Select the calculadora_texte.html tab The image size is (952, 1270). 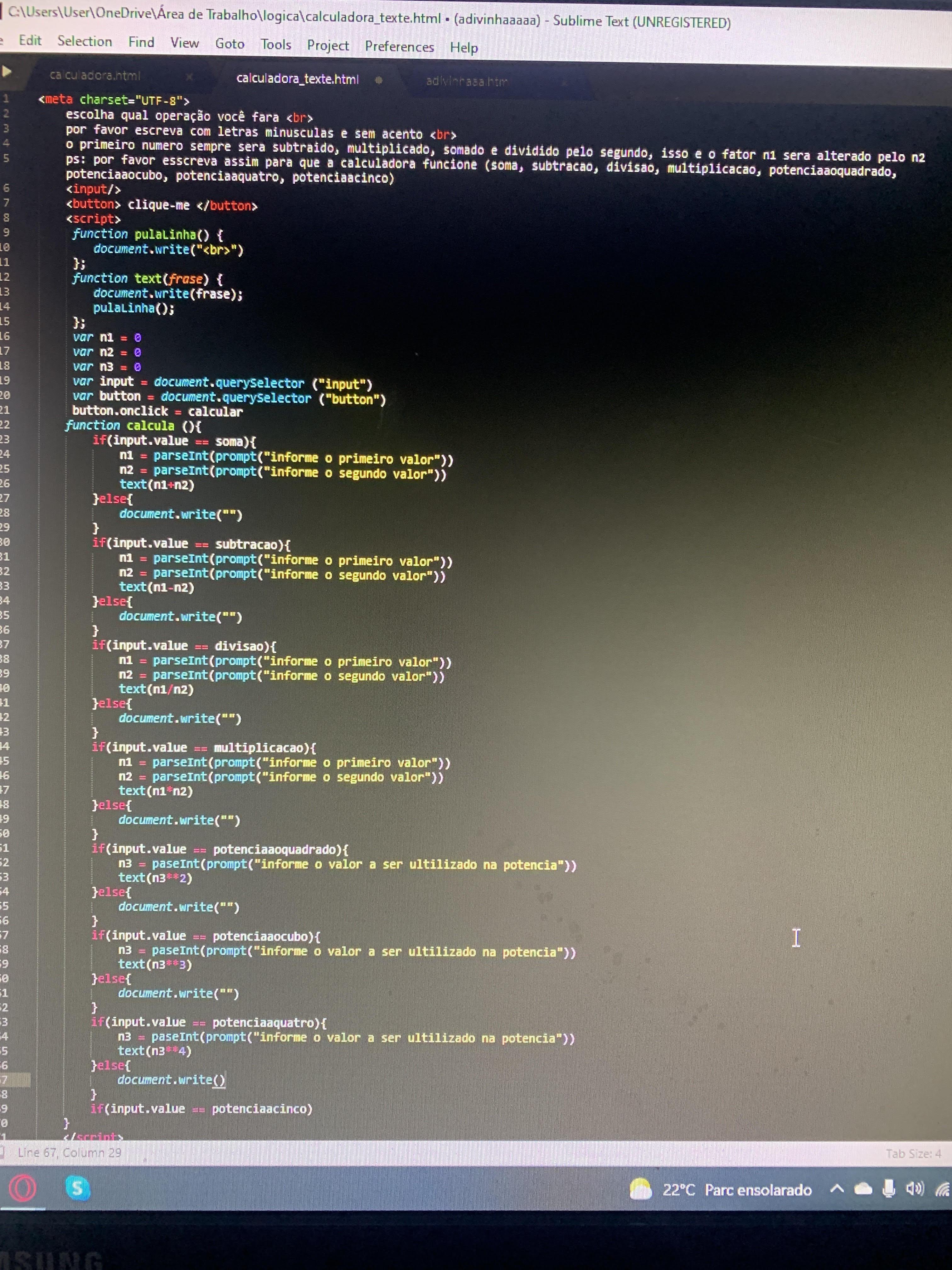(x=297, y=79)
